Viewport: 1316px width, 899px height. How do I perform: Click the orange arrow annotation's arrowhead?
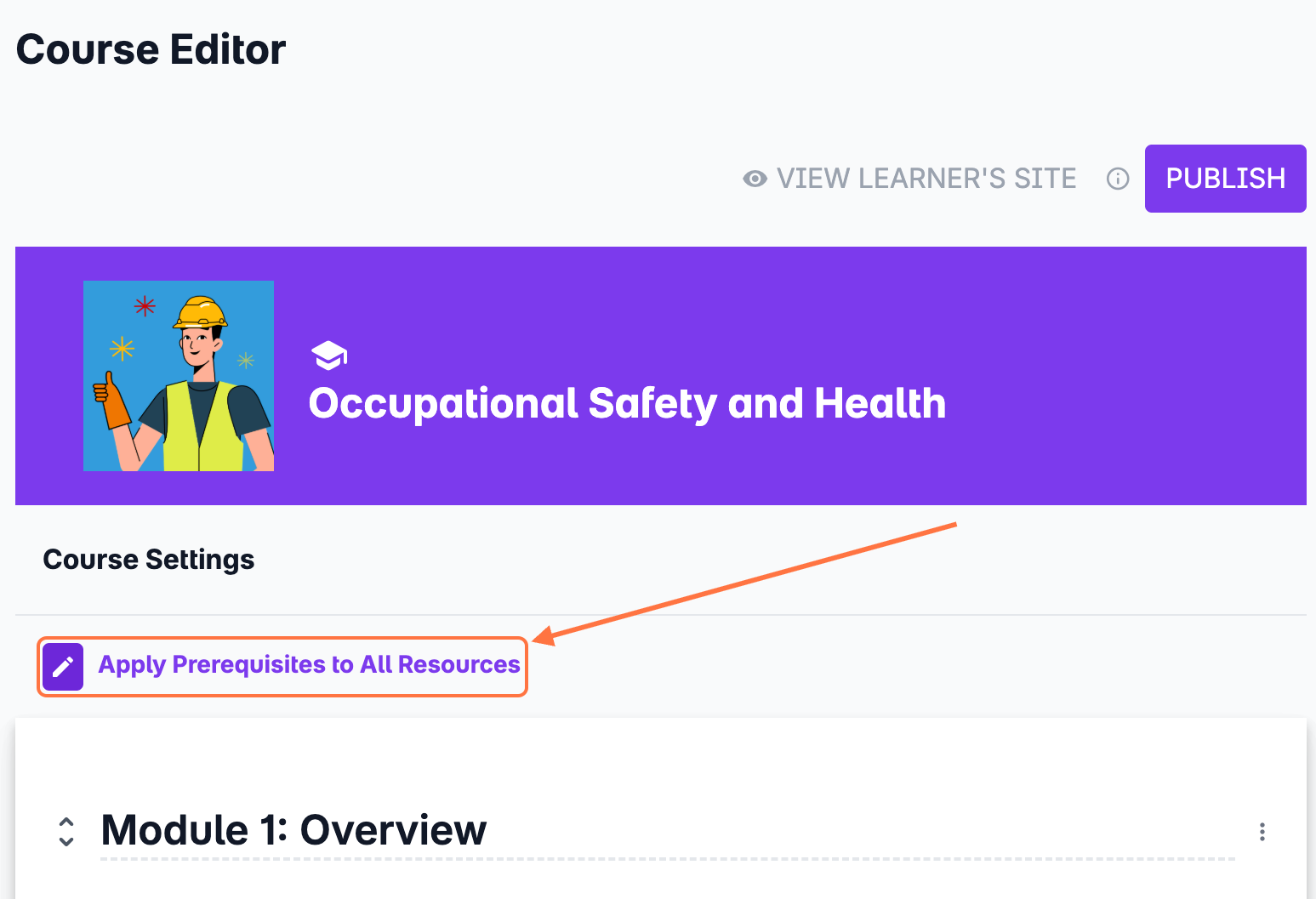pyautogui.click(x=541, y=637)
